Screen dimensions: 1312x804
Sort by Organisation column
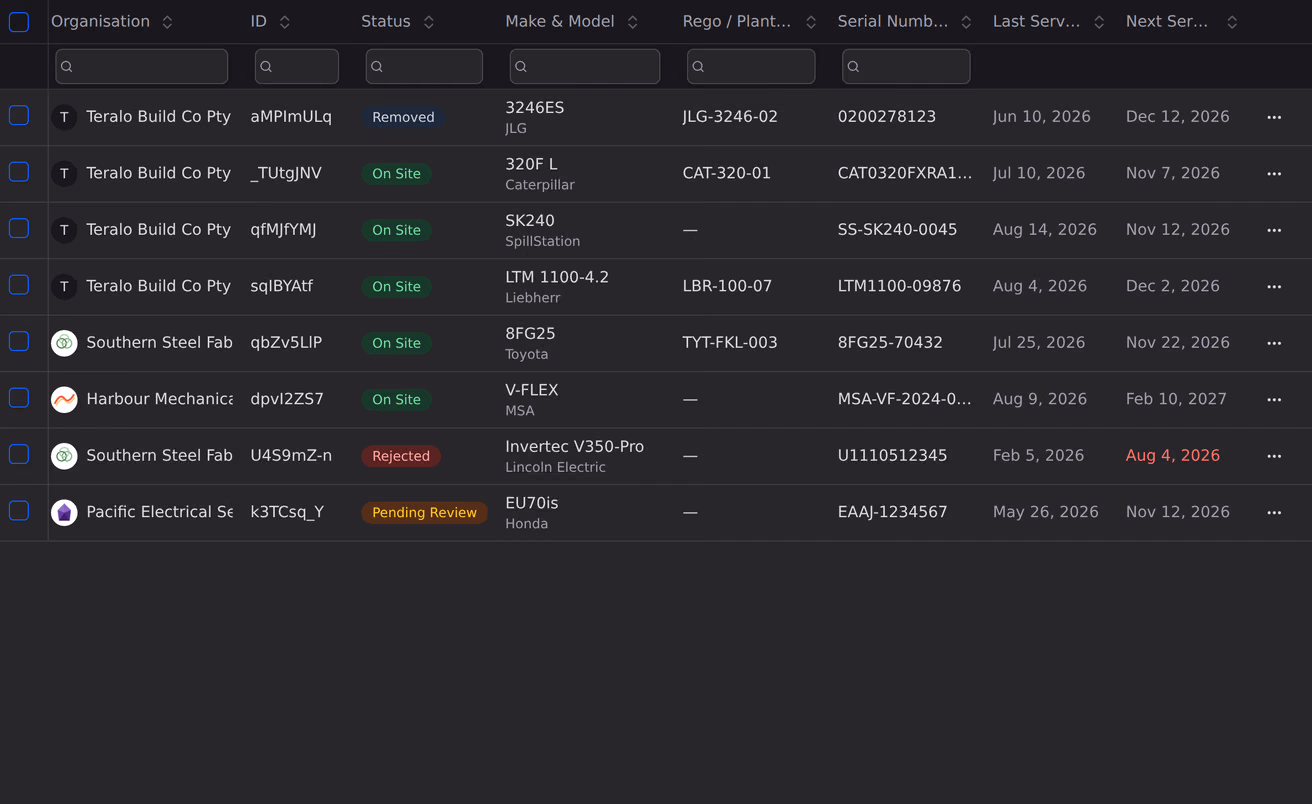[x=167, y=22]
